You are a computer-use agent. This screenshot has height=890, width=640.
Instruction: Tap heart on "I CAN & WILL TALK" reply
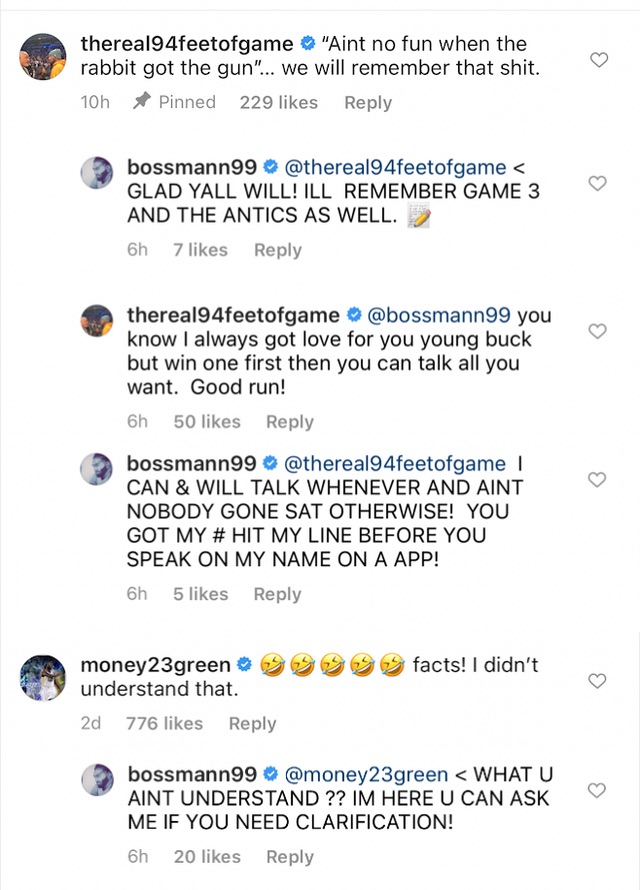pyautogui.click(x=597, y=480)
